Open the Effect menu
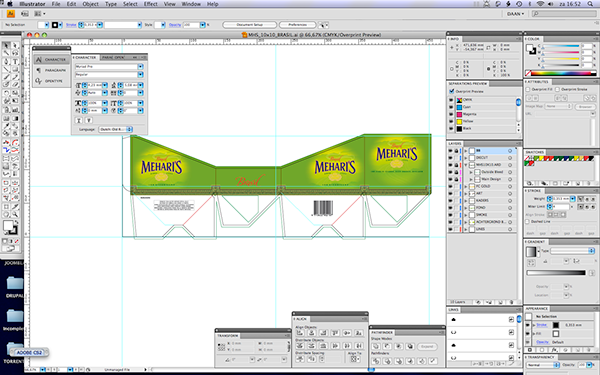This screenshot has height=375, width=600. click(150, 4)
